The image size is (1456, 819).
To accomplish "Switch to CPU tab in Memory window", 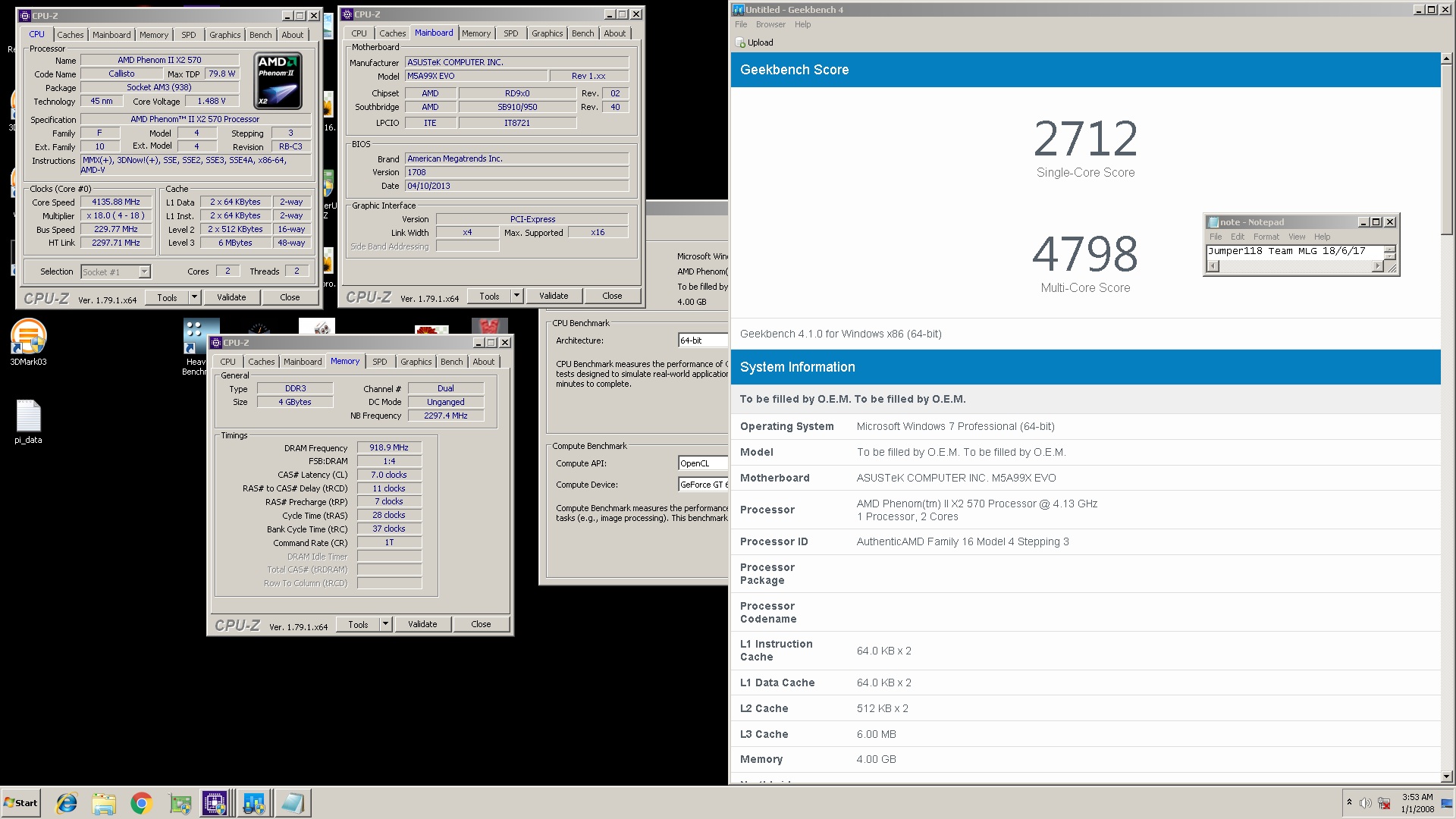I will coord(227,362).
